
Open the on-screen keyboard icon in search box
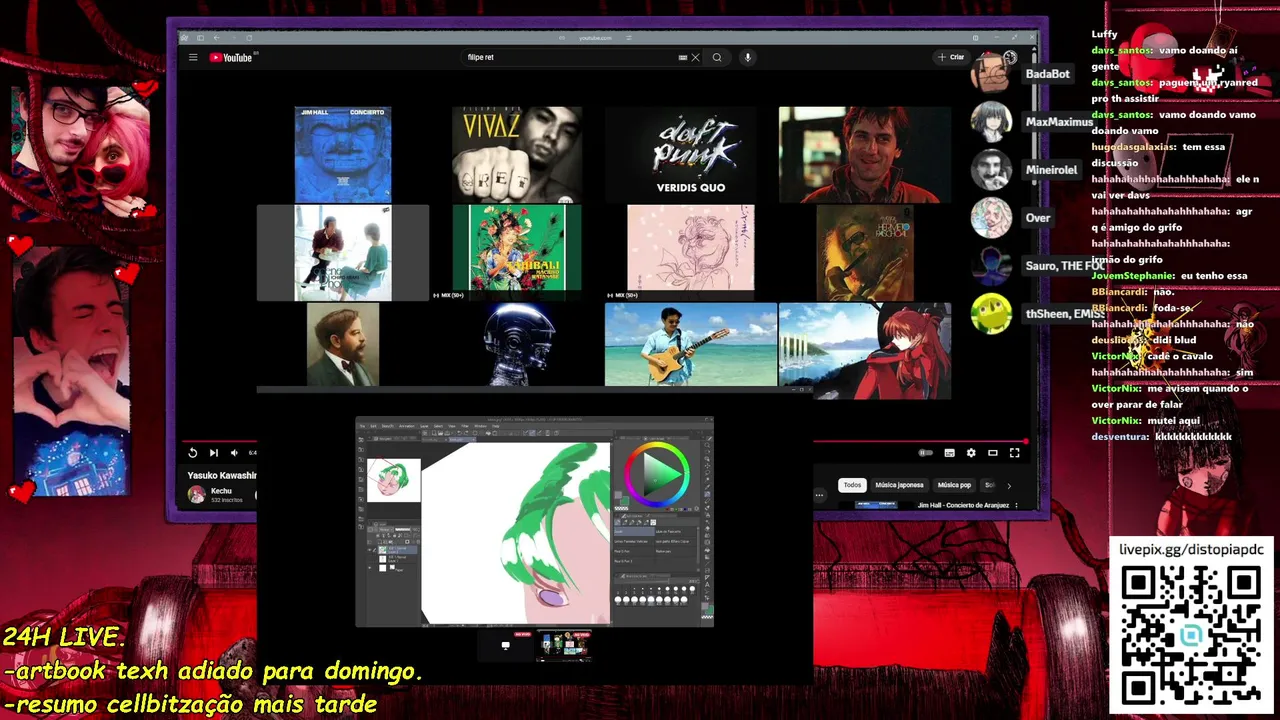[x=683, y=57]
